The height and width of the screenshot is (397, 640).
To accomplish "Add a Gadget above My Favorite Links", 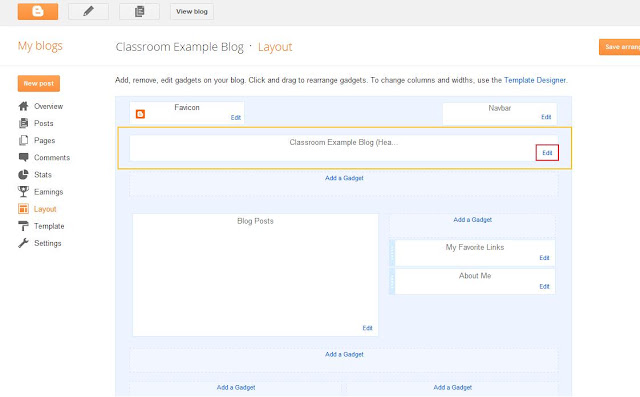I will (473, 220).
